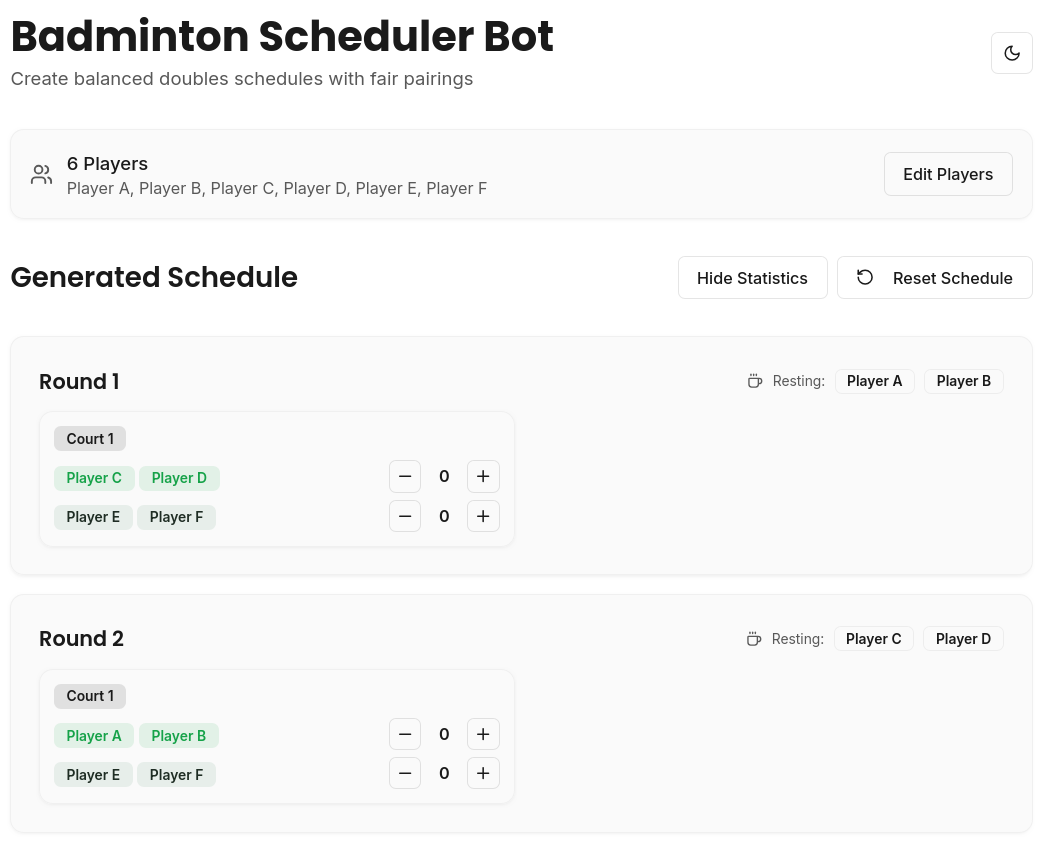
Task: Decrease Round 1 score for Player C/D team
Action: click(405, 477)
